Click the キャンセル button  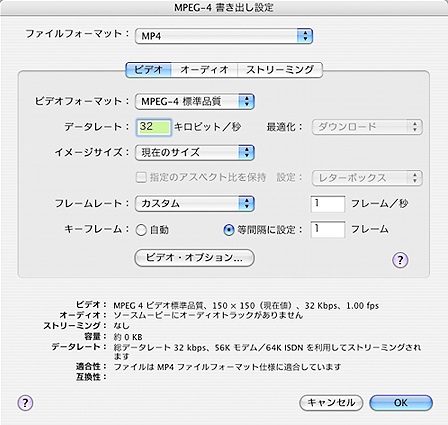(331, 403)
